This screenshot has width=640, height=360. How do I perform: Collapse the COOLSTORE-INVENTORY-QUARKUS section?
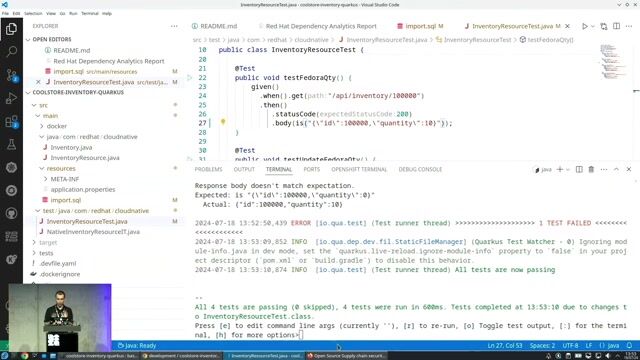point(78,93)
